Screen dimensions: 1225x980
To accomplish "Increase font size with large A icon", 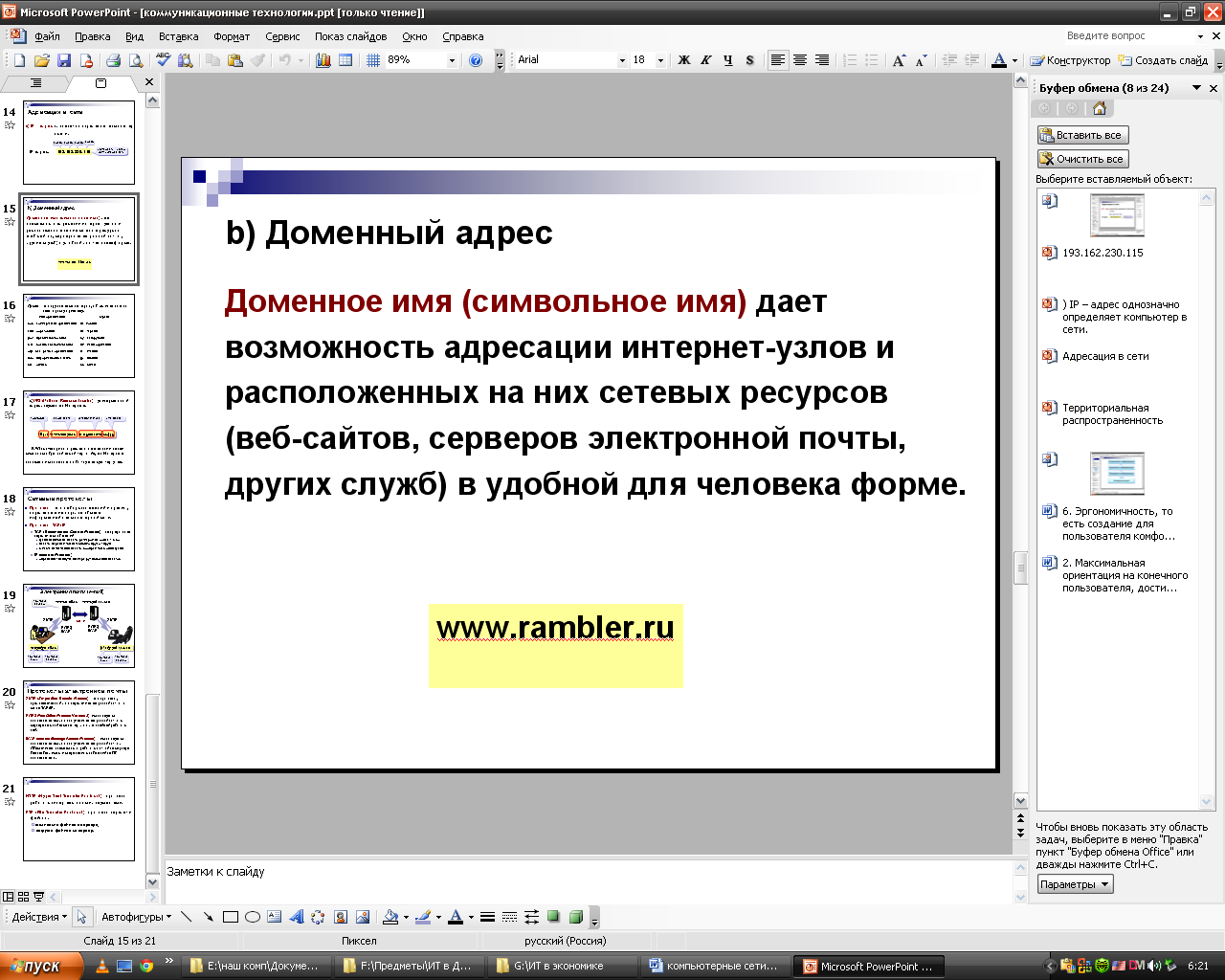I will click(x=899, y=60).
